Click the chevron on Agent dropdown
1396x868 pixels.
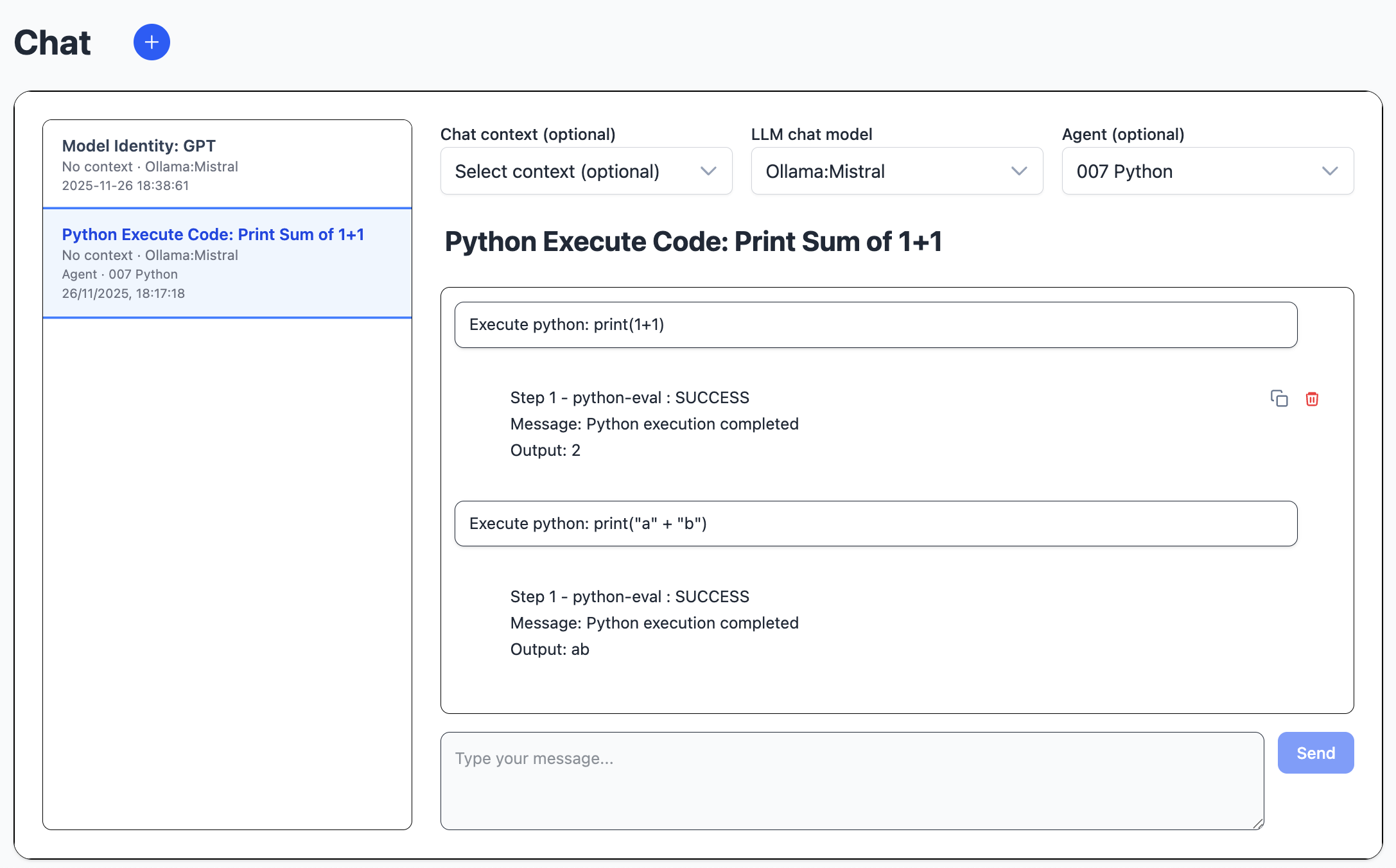coord(1330,171)
